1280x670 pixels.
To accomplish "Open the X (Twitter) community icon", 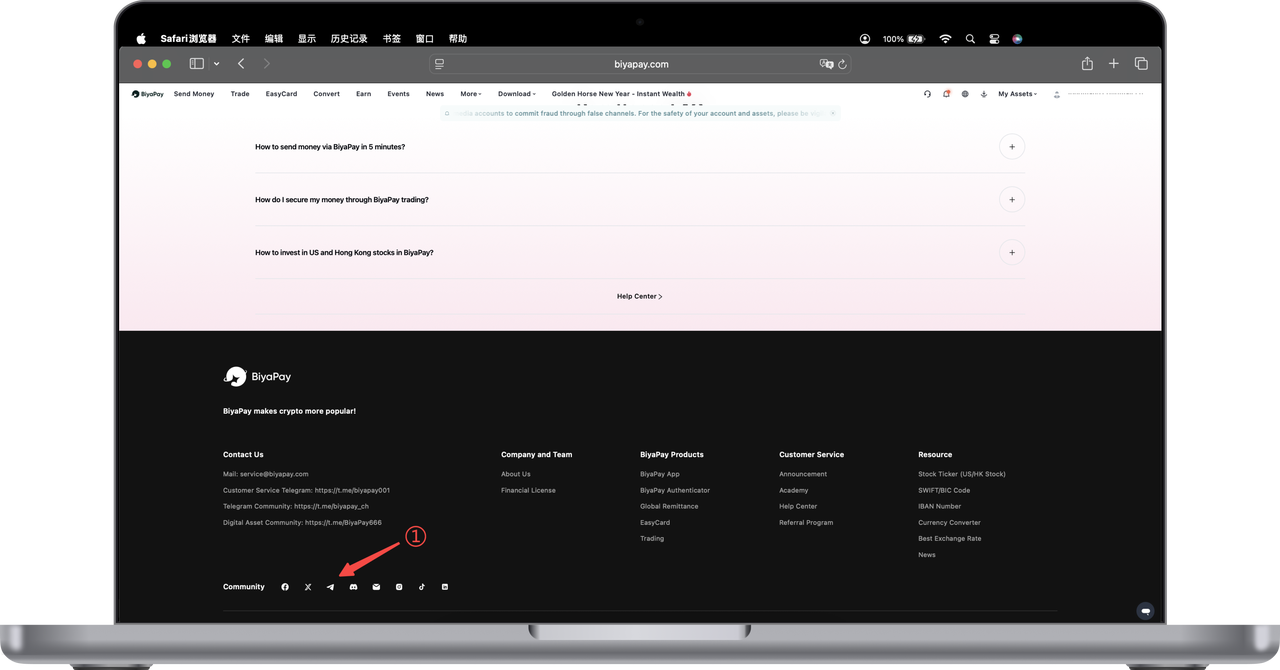I will point(308,587).
